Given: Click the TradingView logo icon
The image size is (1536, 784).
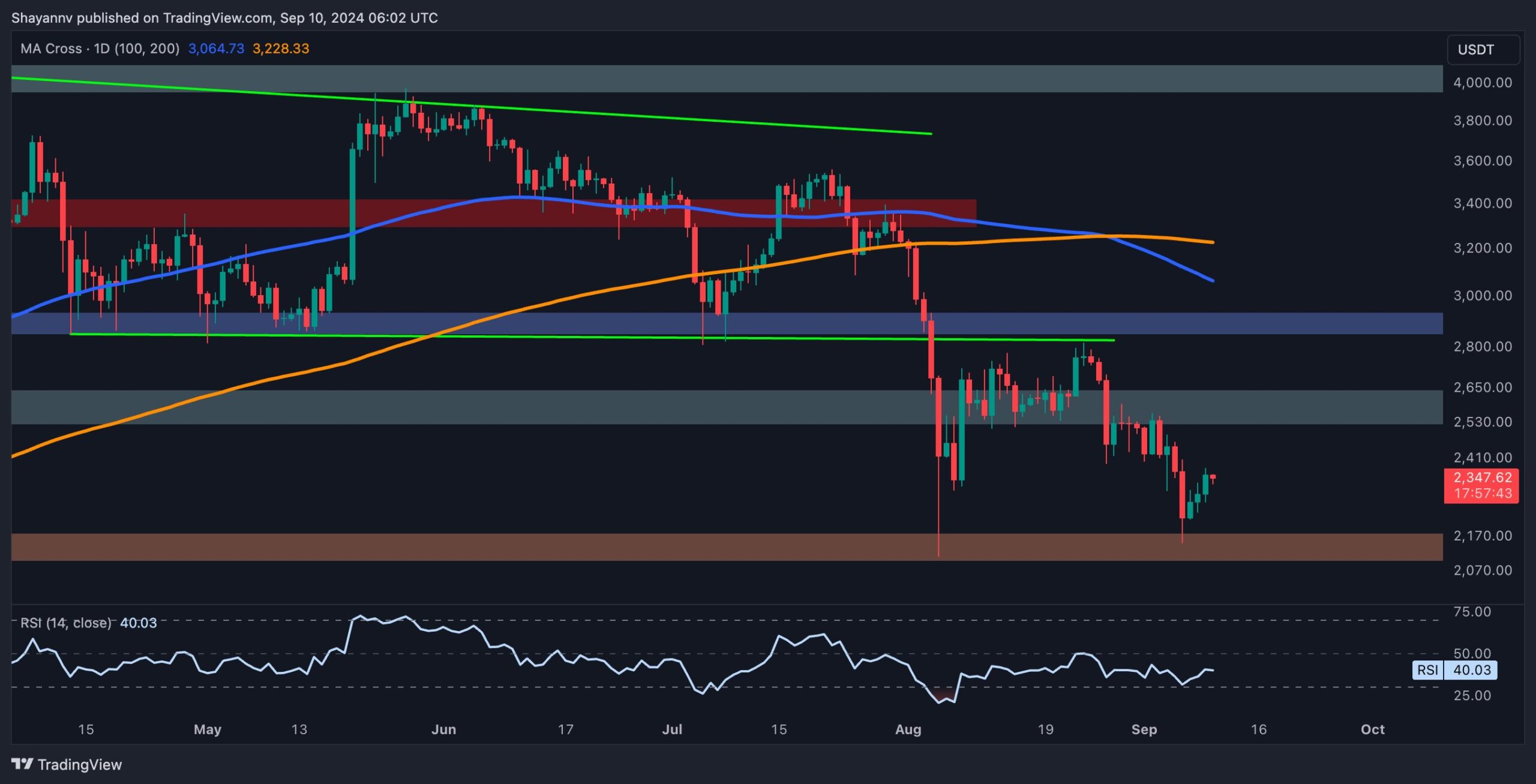Looking at the screenshot, I should (22, 764).
